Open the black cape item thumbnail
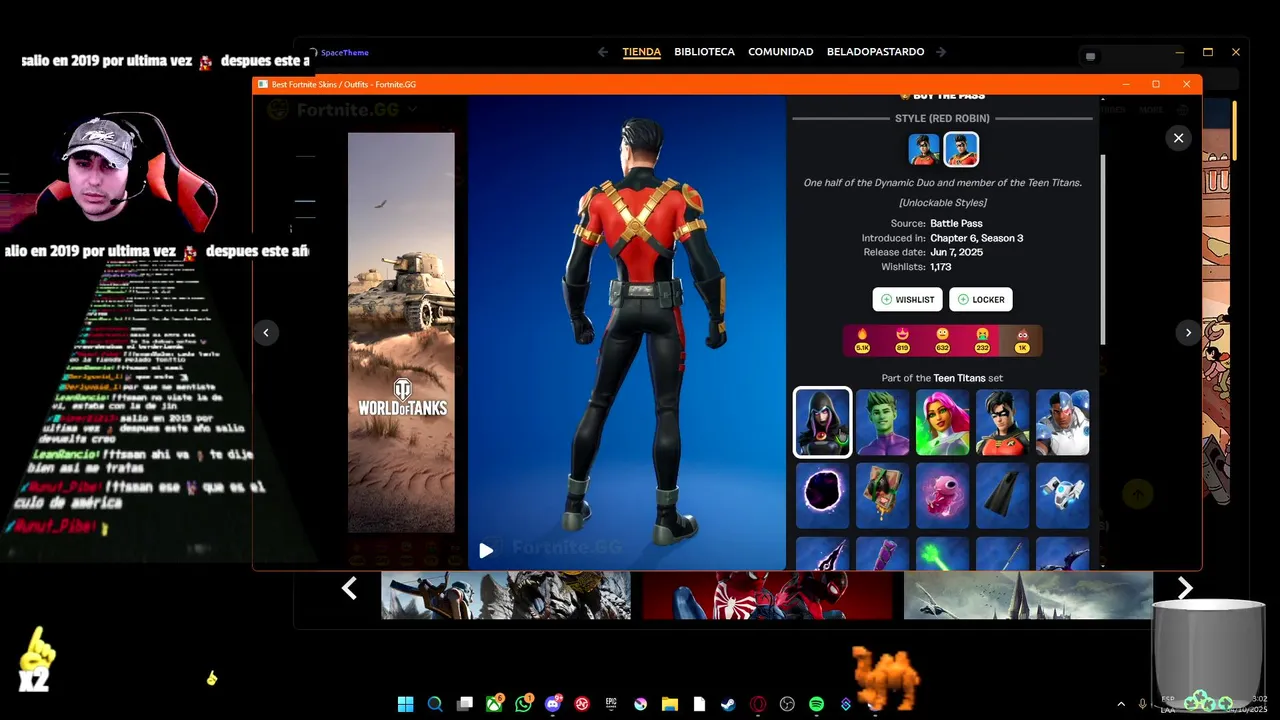This screenshot has height=720, width=1280. pos(1002,495)
